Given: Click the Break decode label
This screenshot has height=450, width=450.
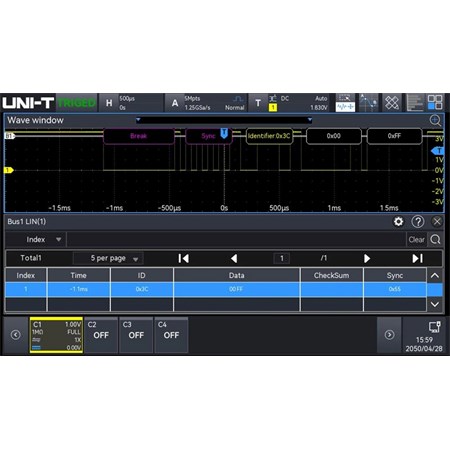Looking at the screenshot, I should click(x=139, y=136).
